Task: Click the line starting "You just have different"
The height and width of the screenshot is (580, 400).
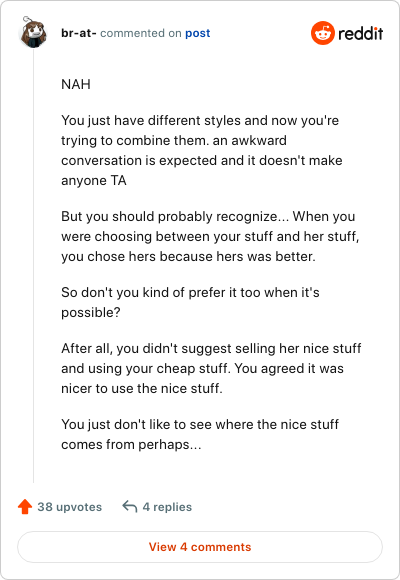Action: [200, 121]
